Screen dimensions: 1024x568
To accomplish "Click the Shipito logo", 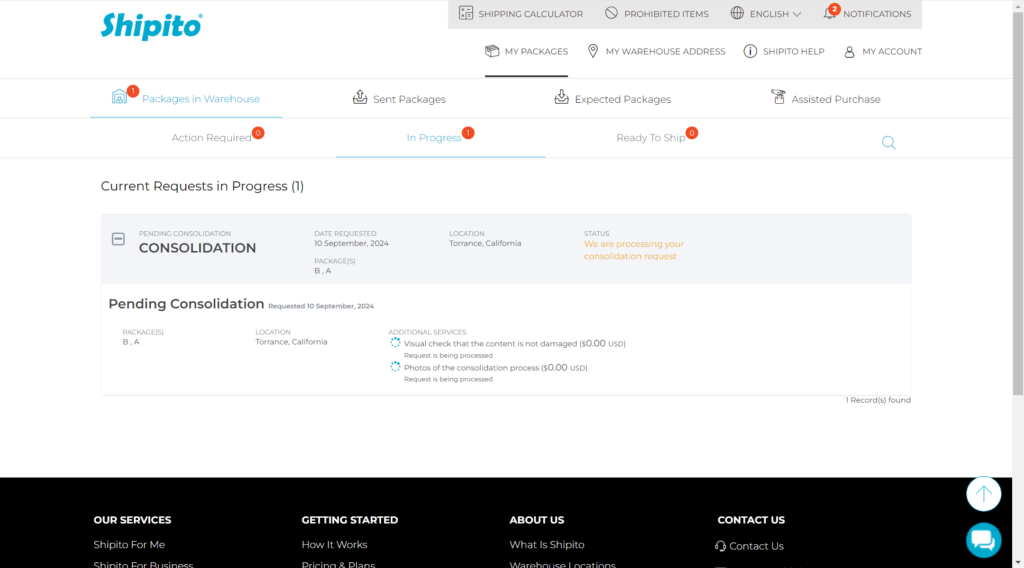I will (x=152, y=26).
